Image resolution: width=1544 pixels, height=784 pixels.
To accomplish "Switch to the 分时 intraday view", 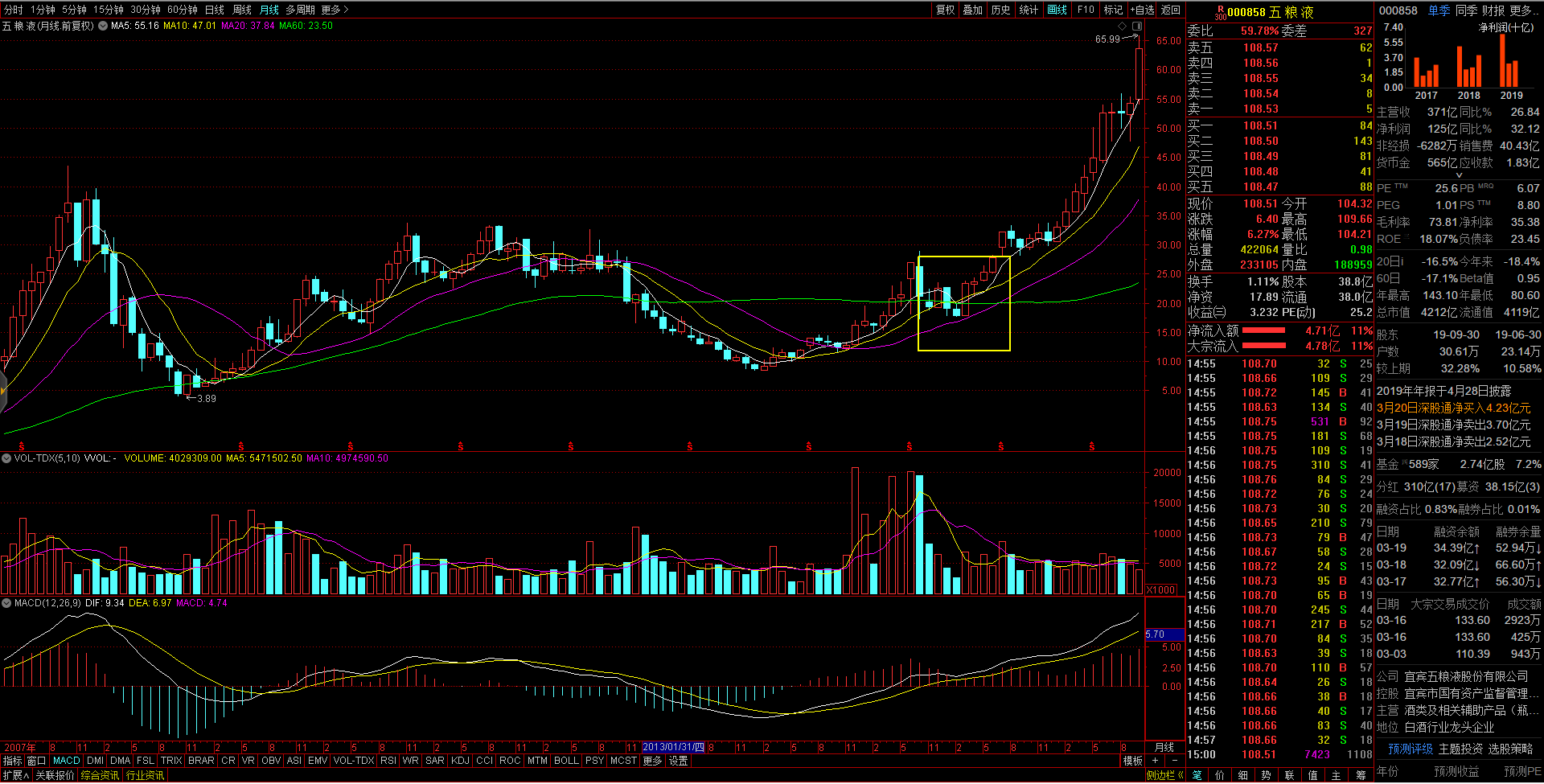I will (14, 10).
